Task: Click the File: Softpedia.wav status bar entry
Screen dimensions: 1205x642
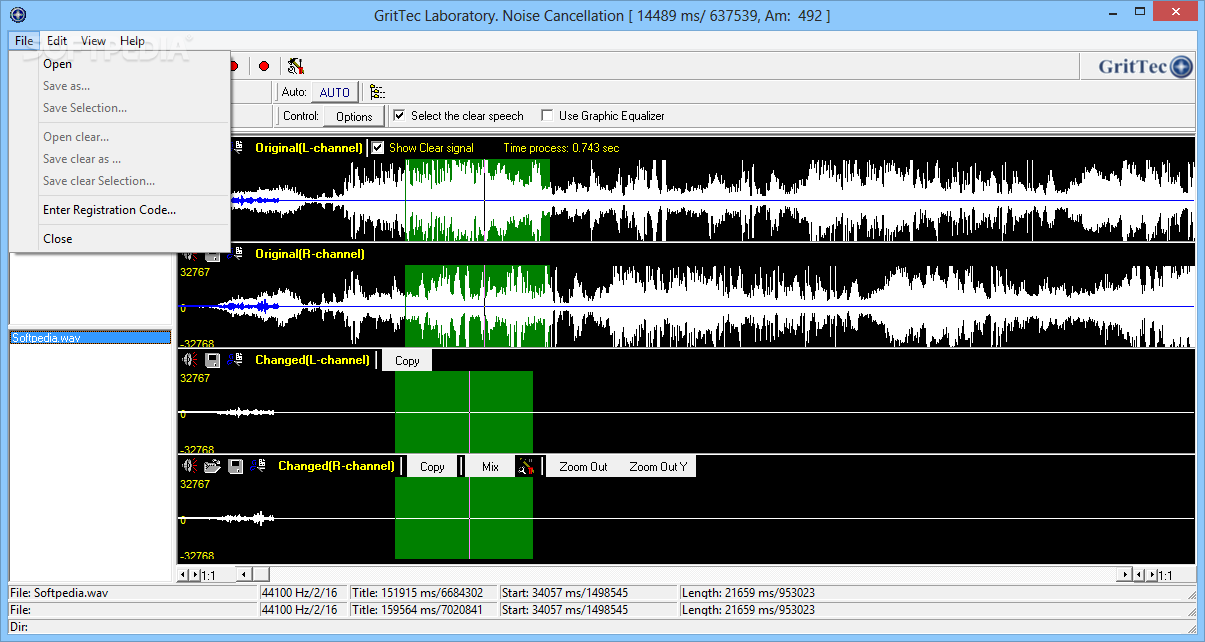Action: [132, 593]
